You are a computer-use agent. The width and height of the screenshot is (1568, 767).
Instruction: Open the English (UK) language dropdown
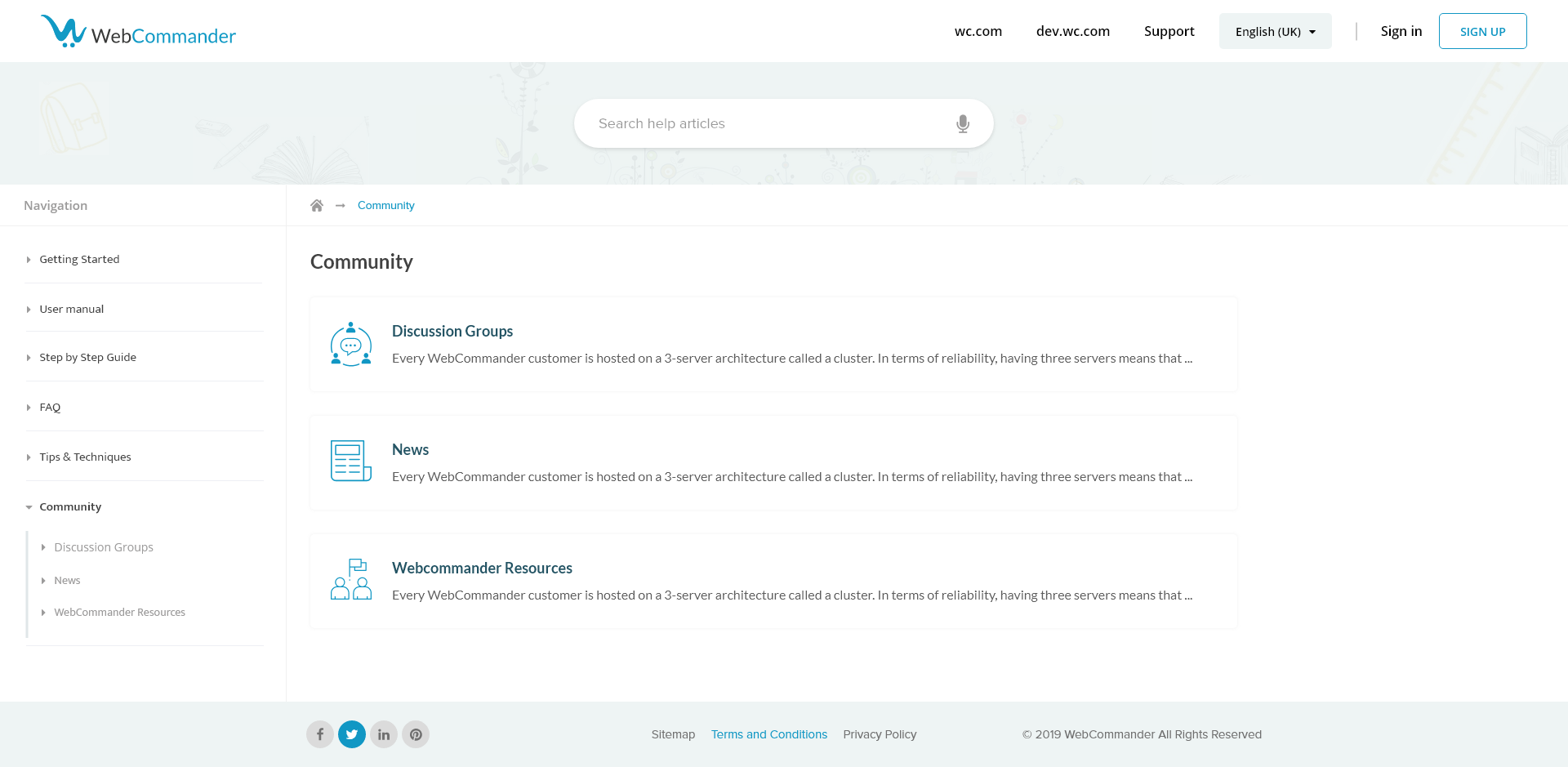click(x=1275, y=32)
